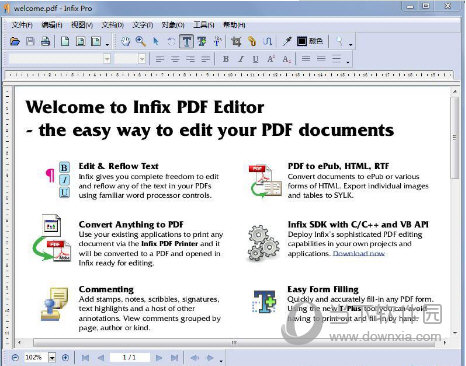Viewport: 466px width, 366px height.
Task: Select the Zoom magnifier tool
Action: [141, 41]
